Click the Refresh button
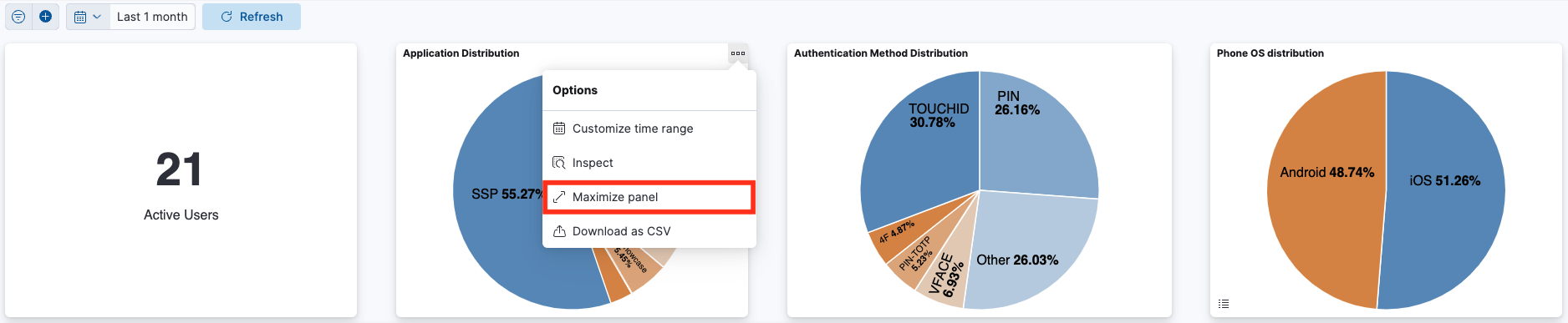Viewport: 1568px width, 323px height. 252,17
